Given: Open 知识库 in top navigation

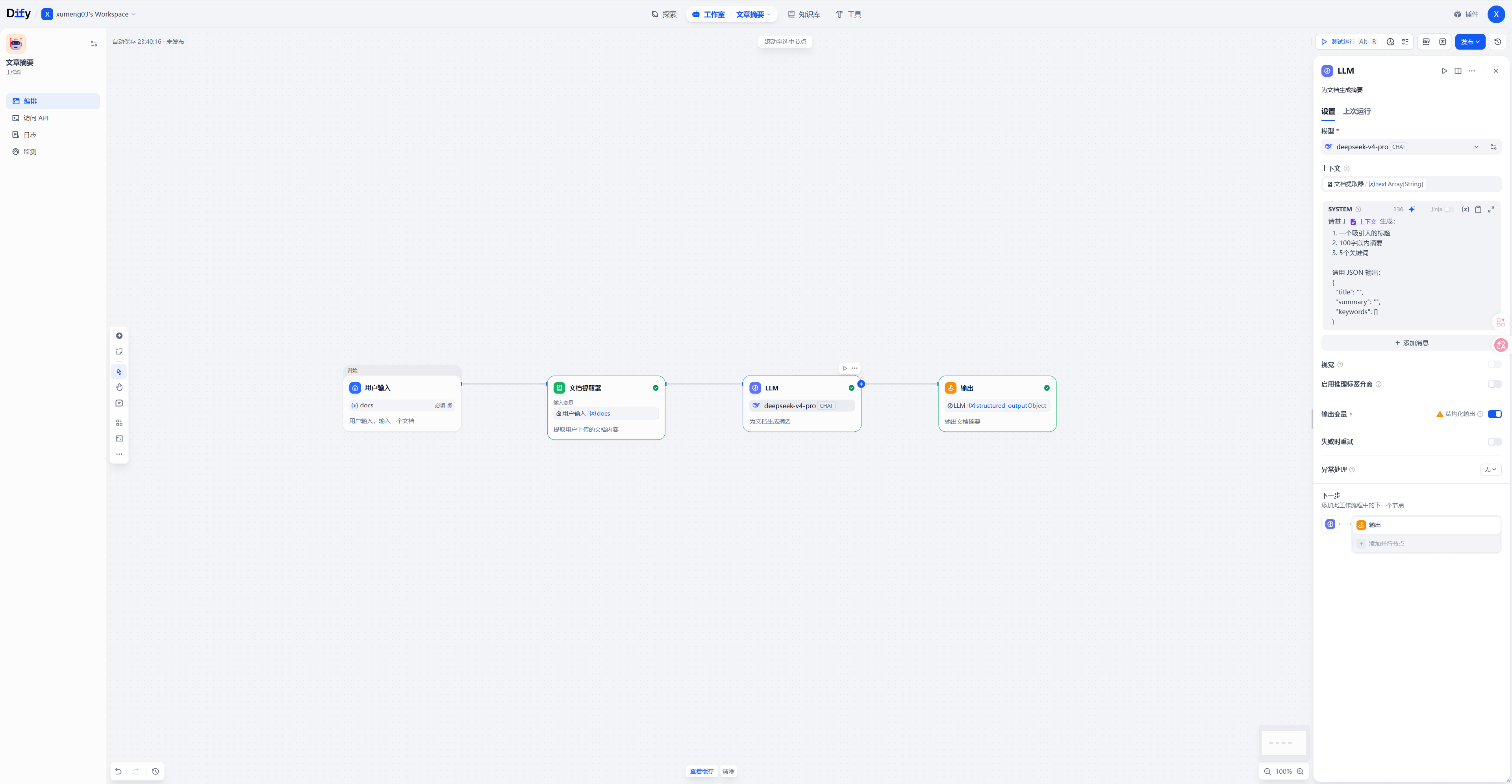Looking at the screenshot, I should click(804, 14).
